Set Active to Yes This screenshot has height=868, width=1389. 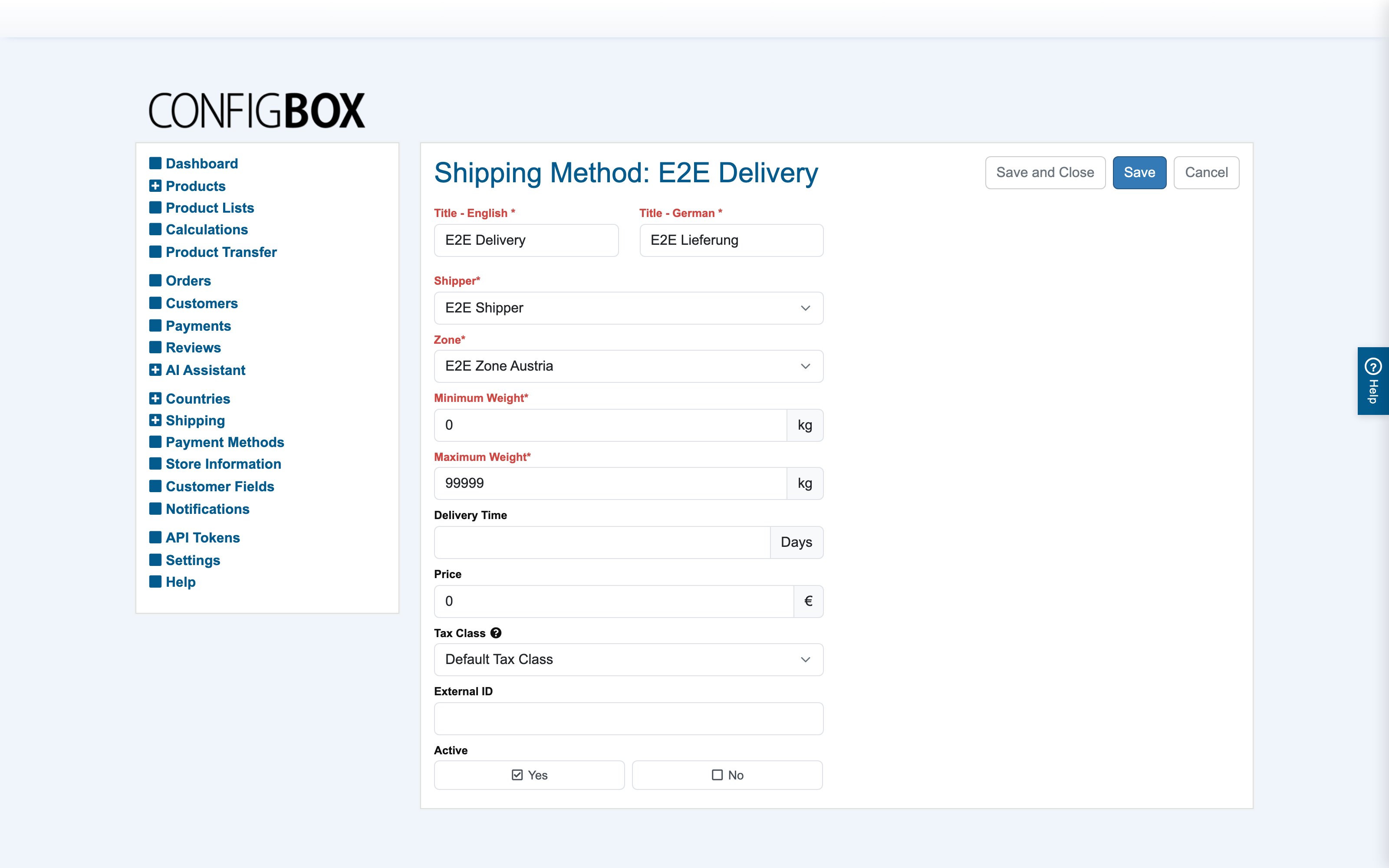(529, 775)
